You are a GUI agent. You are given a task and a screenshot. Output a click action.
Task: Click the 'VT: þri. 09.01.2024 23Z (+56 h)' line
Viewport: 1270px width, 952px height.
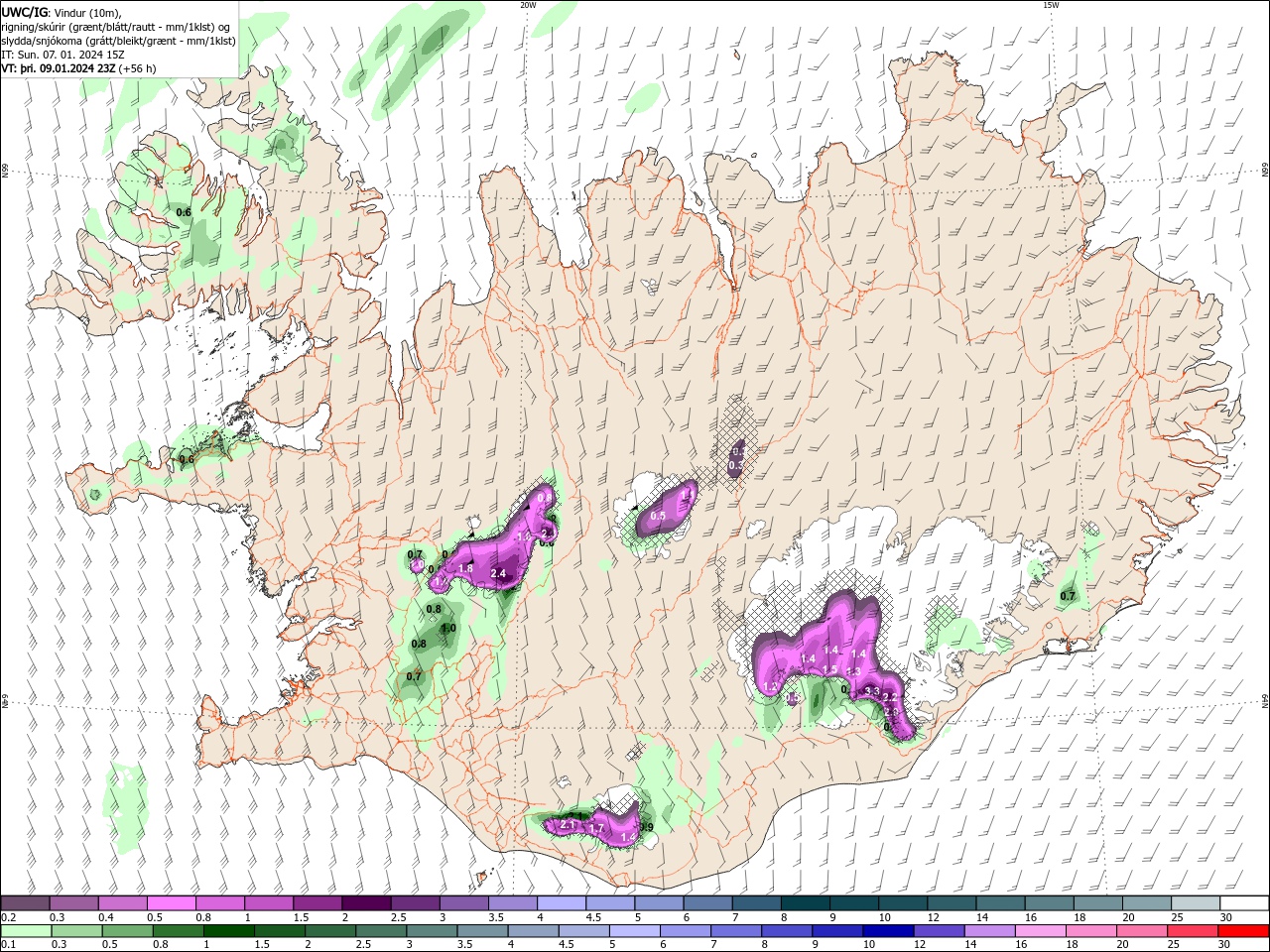[79, 68]
